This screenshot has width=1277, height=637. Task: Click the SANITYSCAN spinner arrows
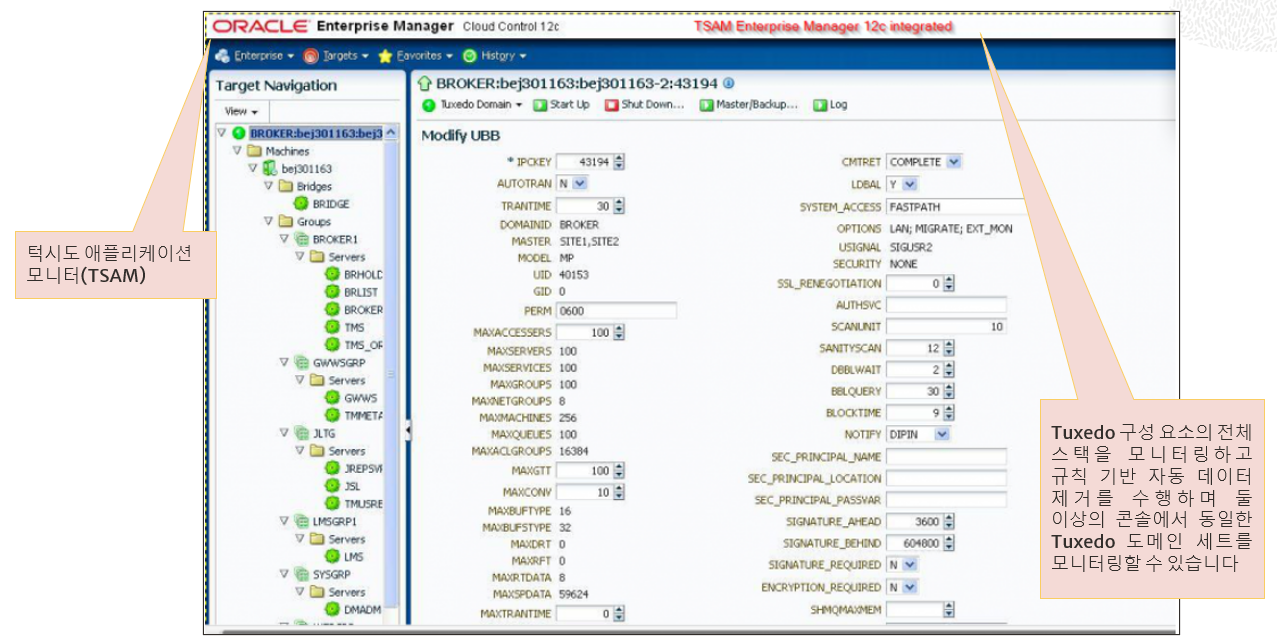(949, 348)
